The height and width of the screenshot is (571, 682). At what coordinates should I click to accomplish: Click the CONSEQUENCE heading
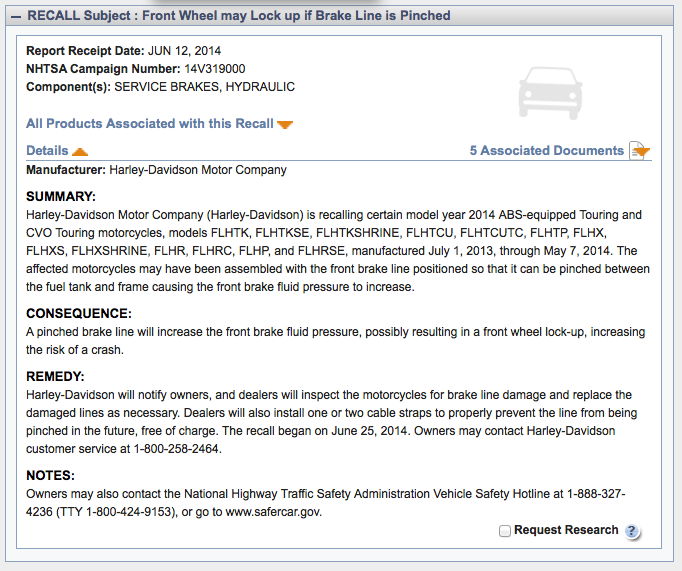pyautogui.click(x=79, y=313)
